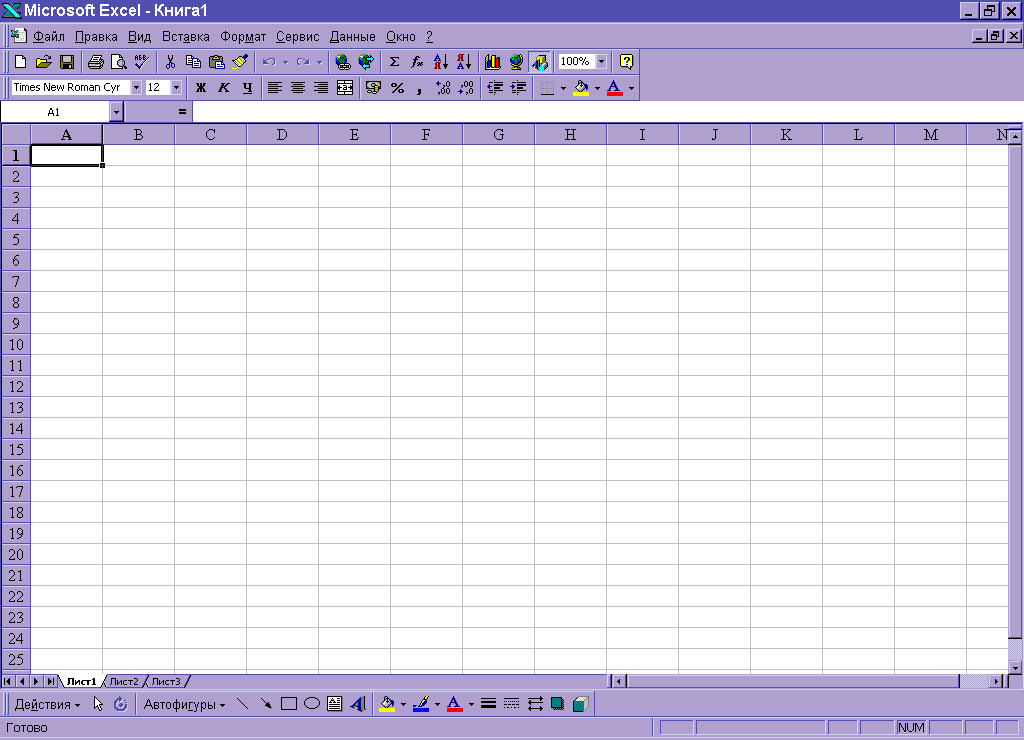The image size is (1024, 740).
Task: Toggle Center alignment
Action: pyautogui.click(x=298, y=88)
